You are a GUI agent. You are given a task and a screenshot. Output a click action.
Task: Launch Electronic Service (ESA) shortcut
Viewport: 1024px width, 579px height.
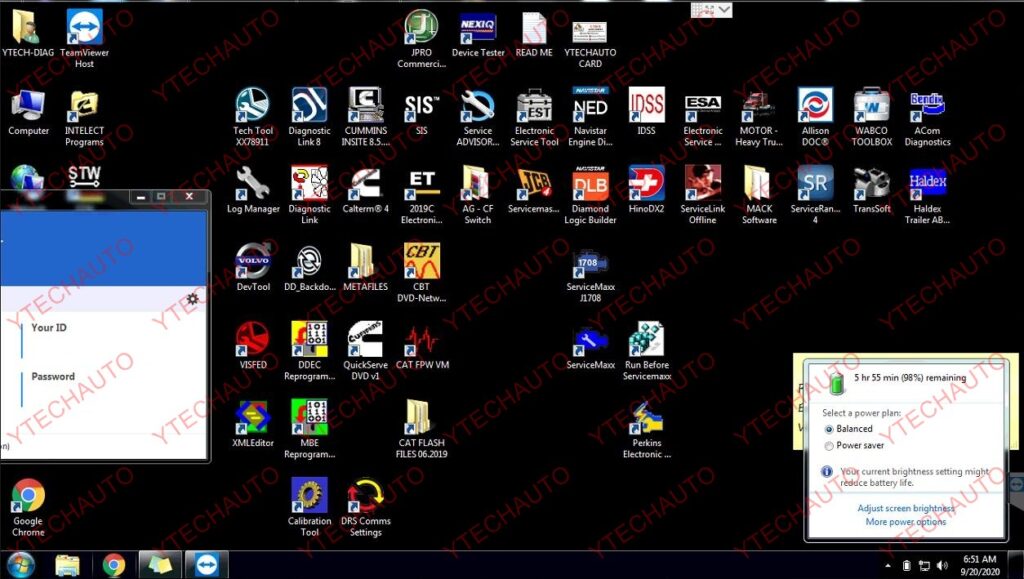tap(703, 119)
